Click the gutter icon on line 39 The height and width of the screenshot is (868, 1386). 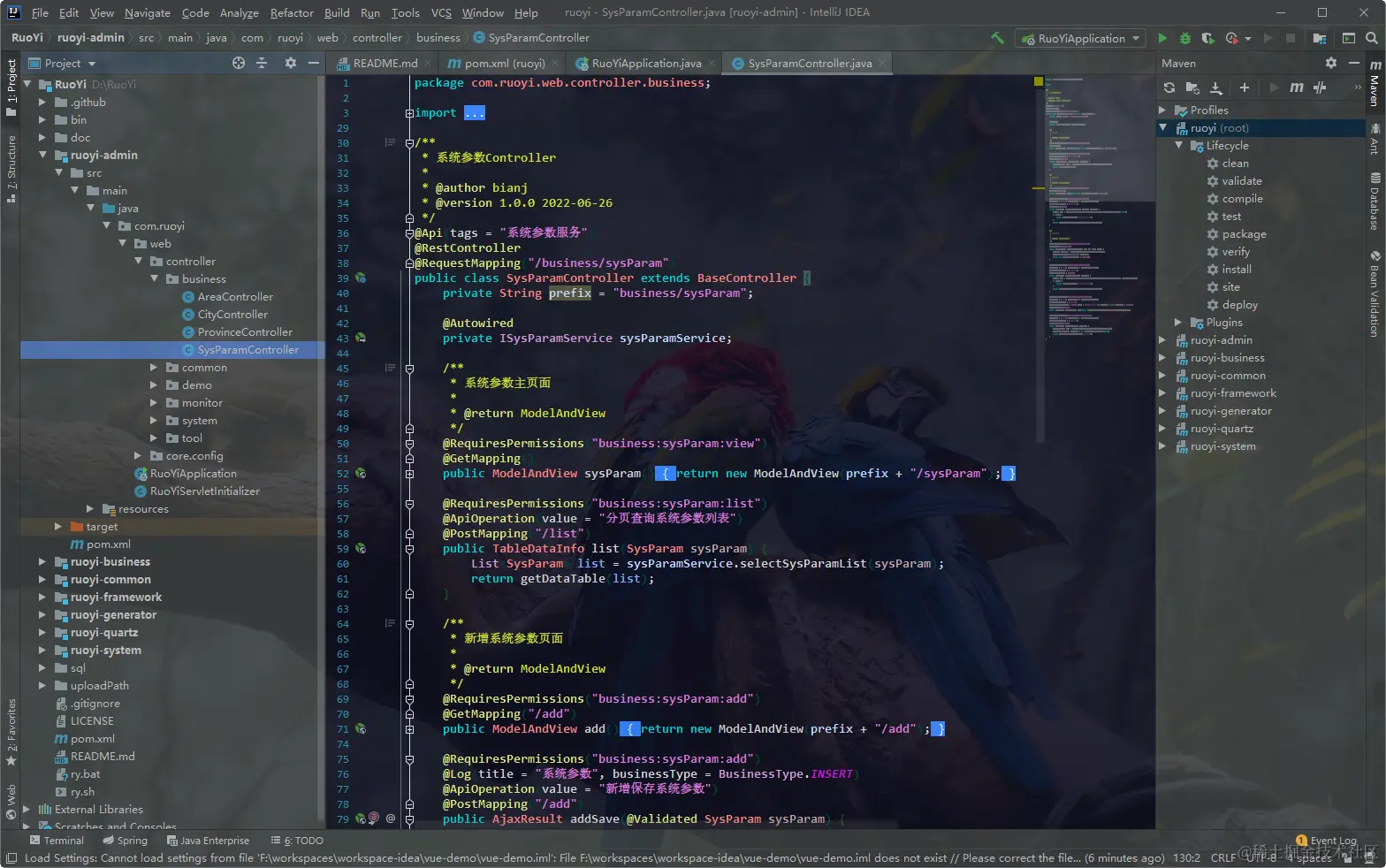point(361,278)
